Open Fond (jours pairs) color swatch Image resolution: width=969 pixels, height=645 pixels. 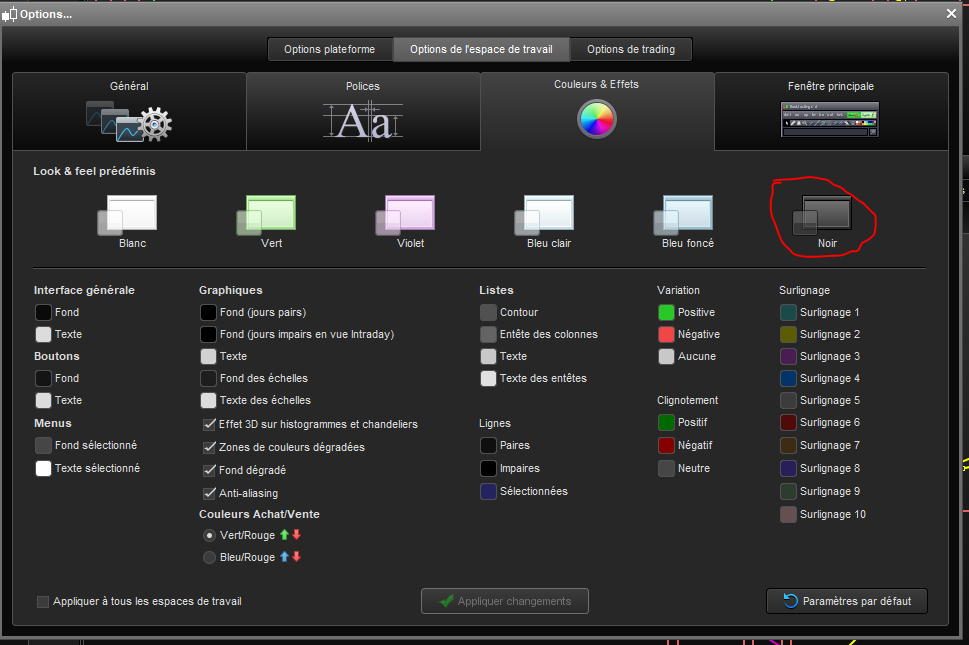208,312
